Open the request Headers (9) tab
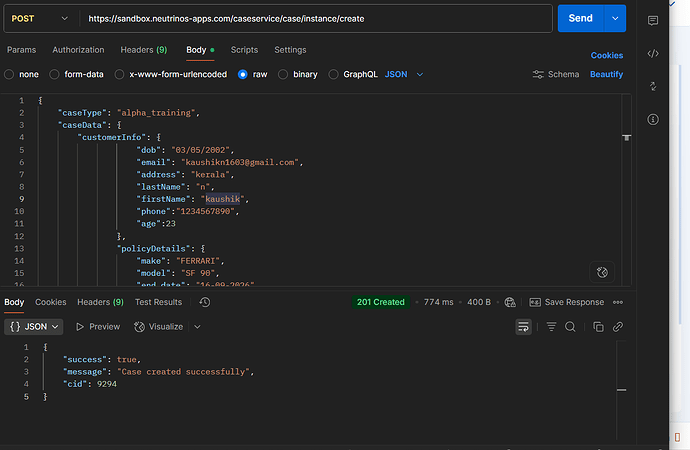690x450 pixels. [x=144, y=50]
